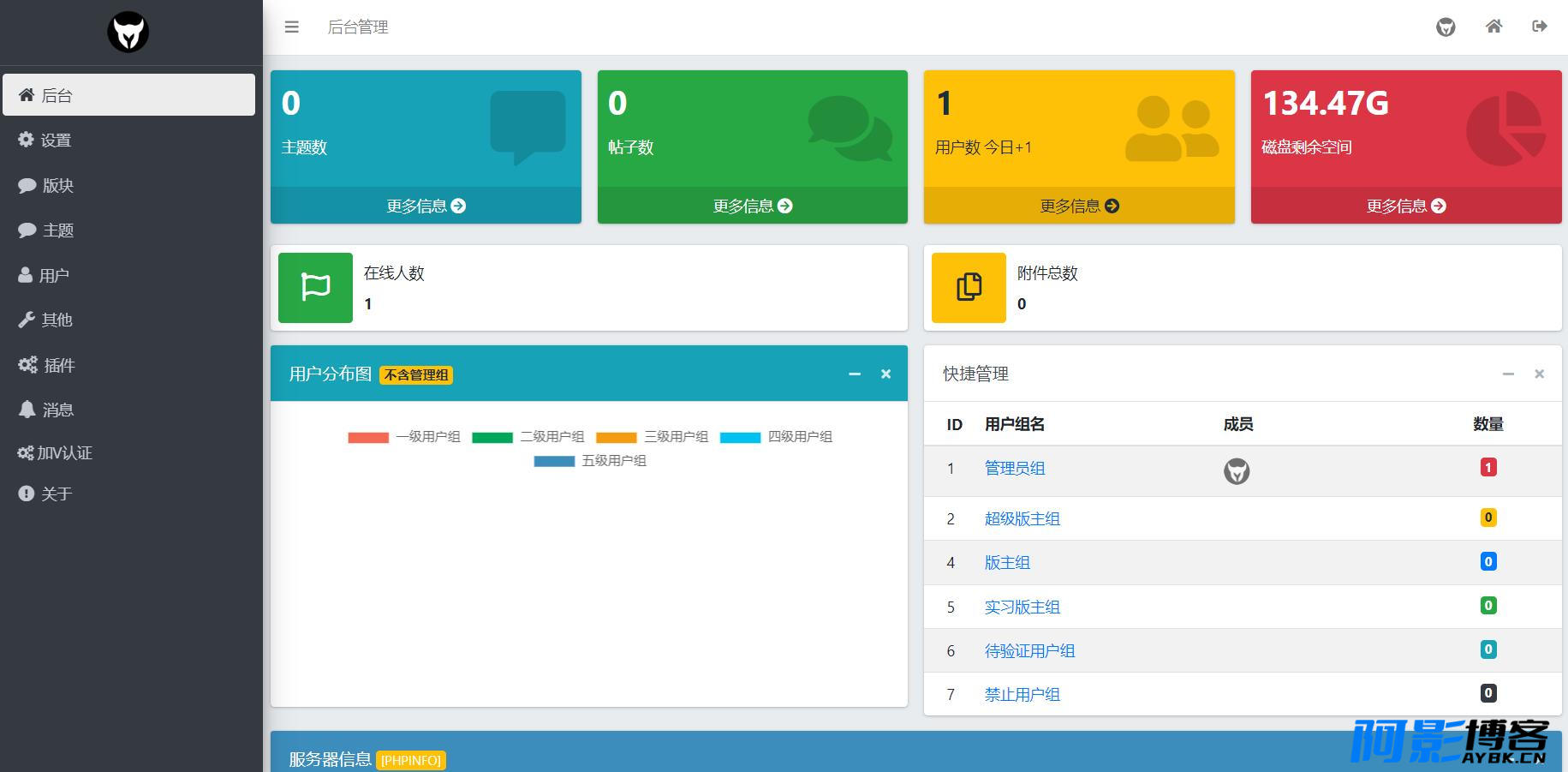Go to site home via house icon
This screenshot has width=1568, height=772.
click(1493, 27)
